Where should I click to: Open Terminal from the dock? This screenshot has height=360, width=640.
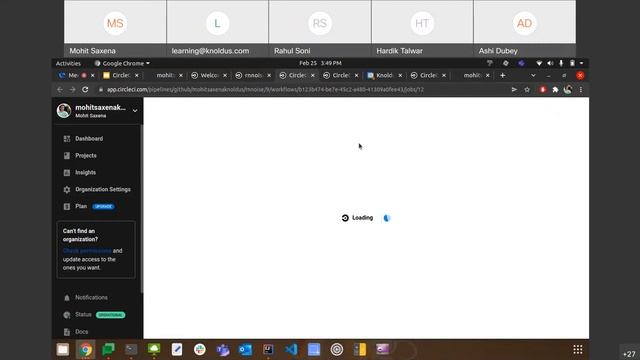point(131,349)
